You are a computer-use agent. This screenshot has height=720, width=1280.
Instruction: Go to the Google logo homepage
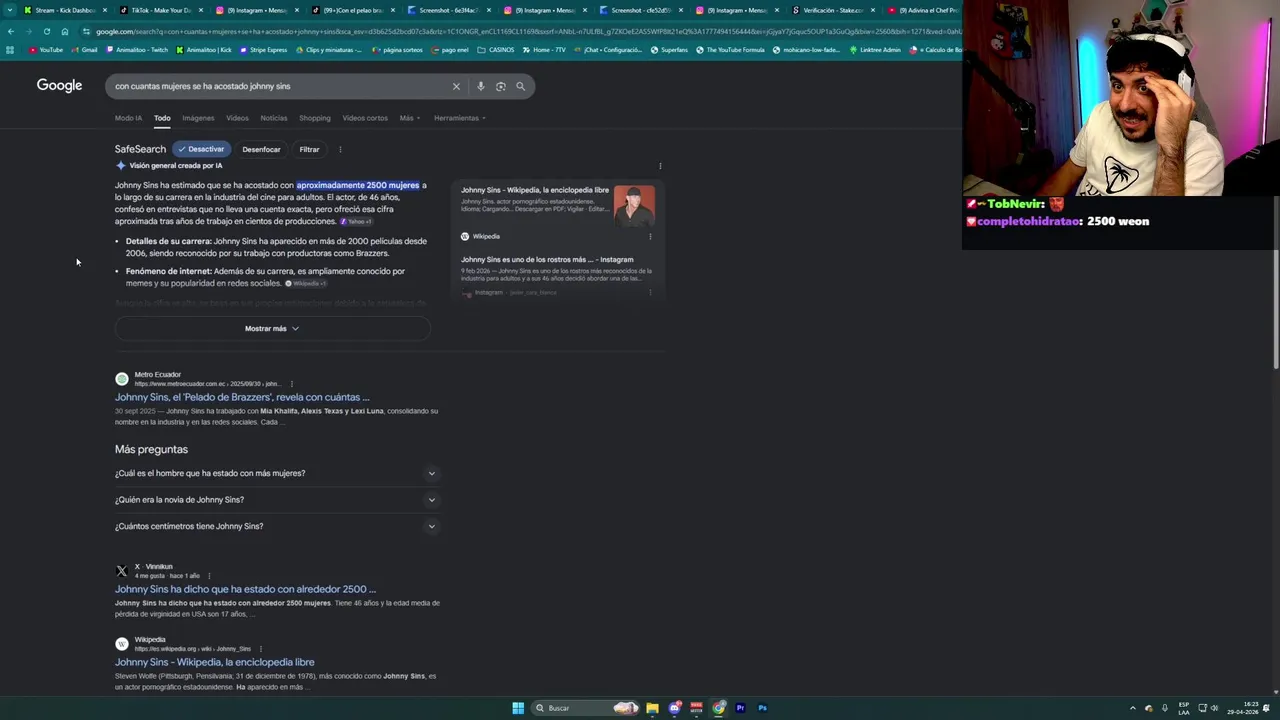60,85
